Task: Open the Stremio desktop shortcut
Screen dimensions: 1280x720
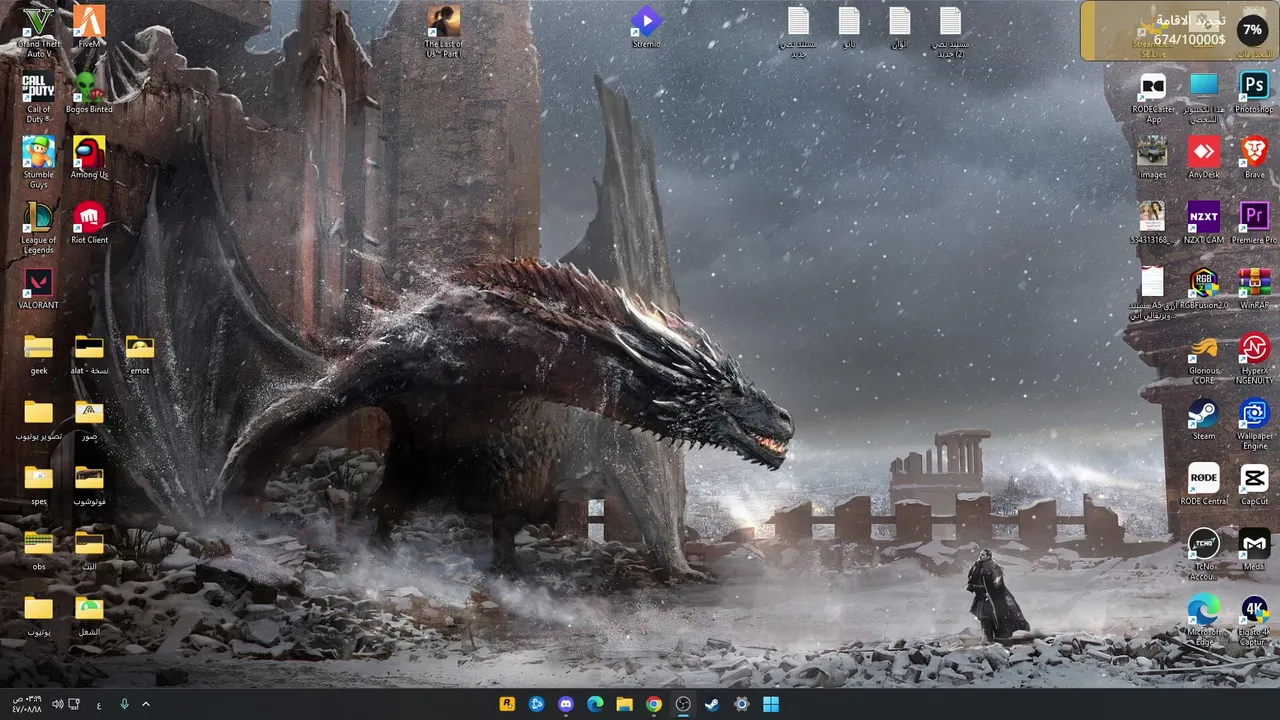Action: click(x=646, y=27)
